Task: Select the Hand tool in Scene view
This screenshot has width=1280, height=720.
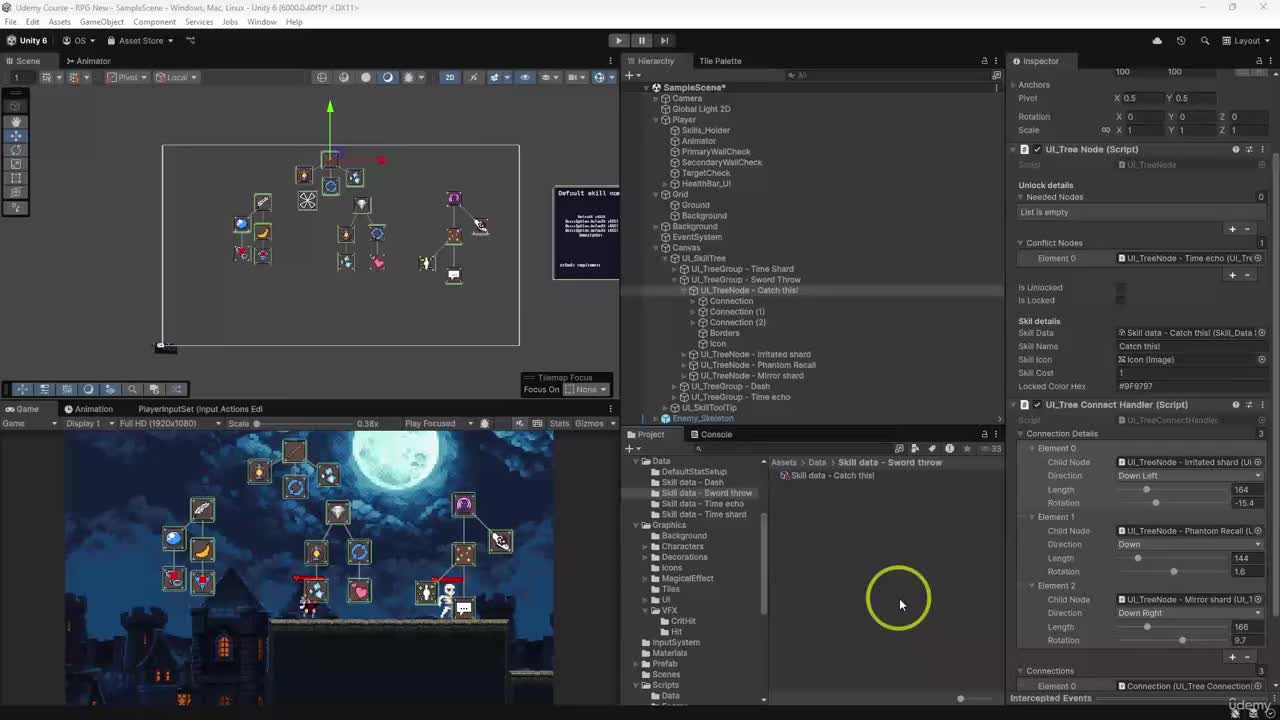Action: click(16, 121)
